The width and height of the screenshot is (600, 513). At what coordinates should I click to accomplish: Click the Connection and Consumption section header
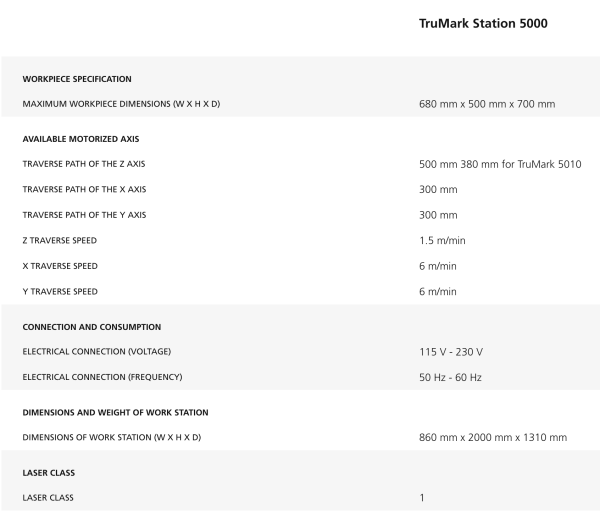[91, 326]
